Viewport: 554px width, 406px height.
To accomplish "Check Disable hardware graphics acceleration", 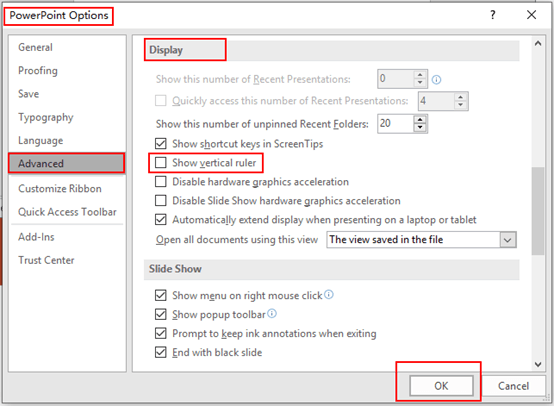I will point(161,182).
